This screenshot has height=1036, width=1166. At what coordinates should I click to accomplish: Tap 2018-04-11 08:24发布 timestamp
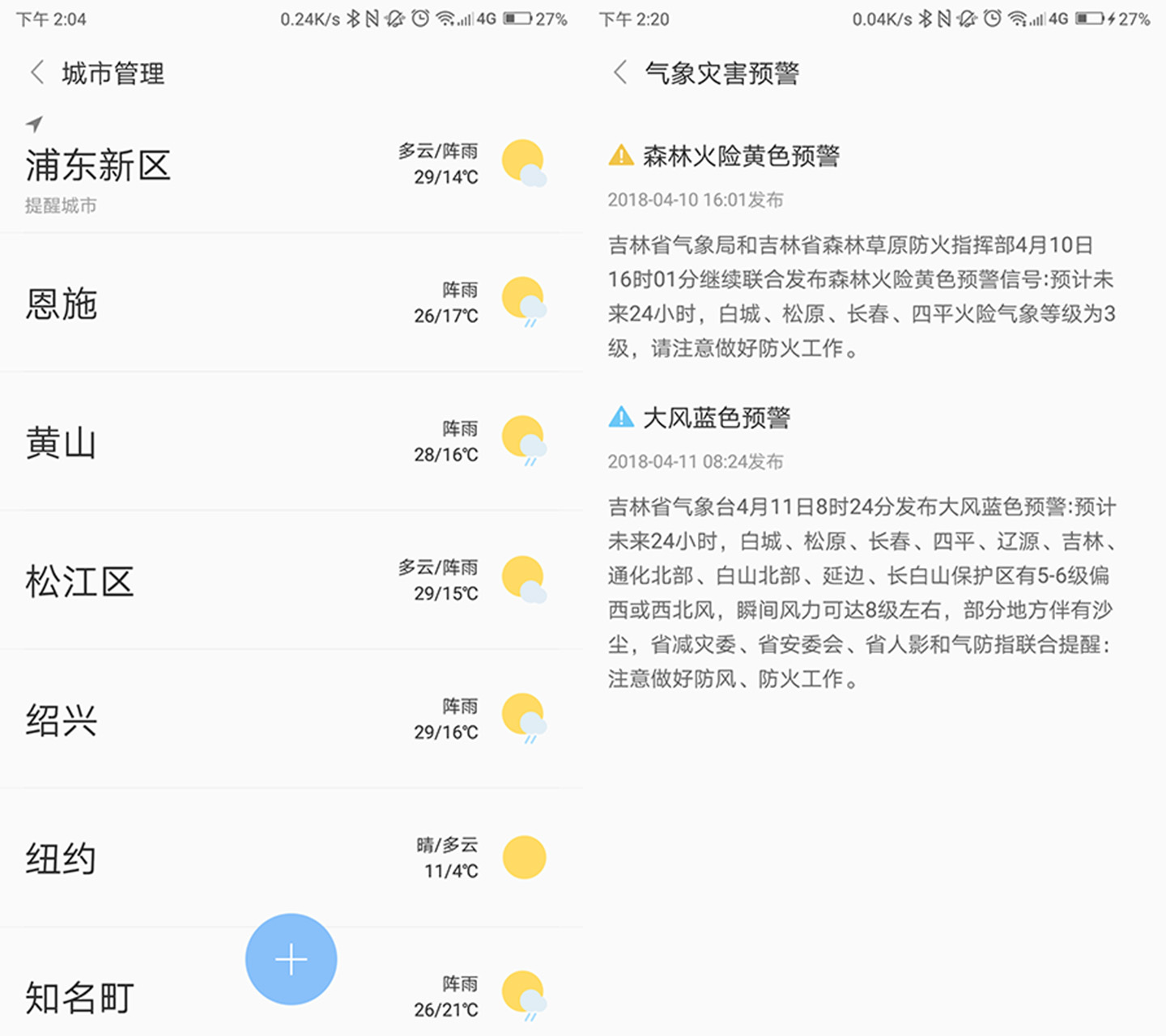(696, 462)
